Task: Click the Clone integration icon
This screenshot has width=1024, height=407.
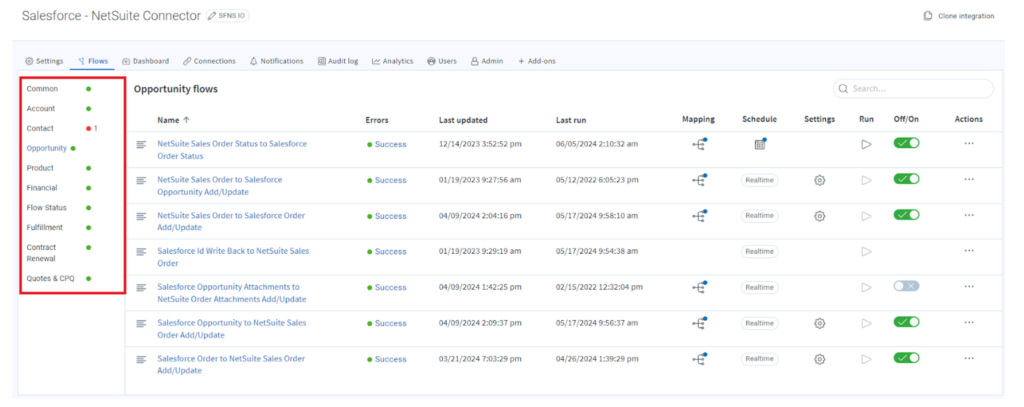Action: [x=928, y=16]
